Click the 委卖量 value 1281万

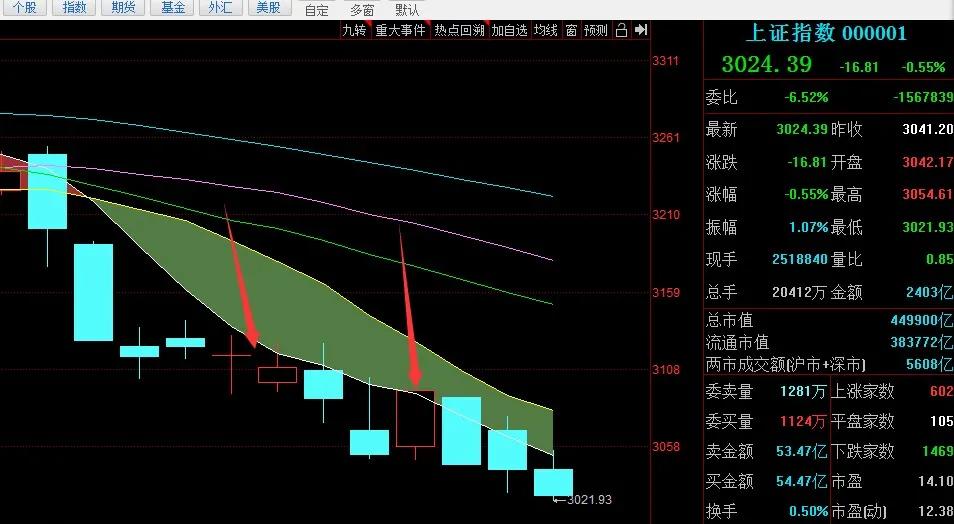click(x=803, y=391)
